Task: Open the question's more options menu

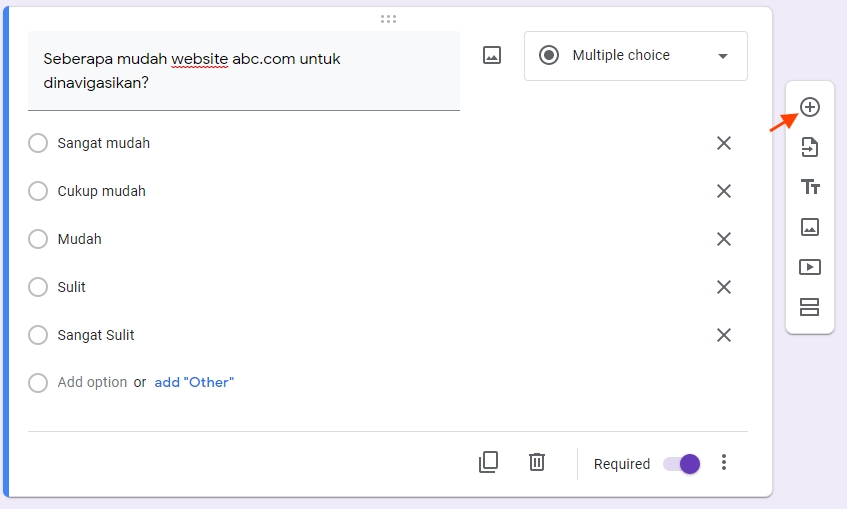Action: coord(725,462)
